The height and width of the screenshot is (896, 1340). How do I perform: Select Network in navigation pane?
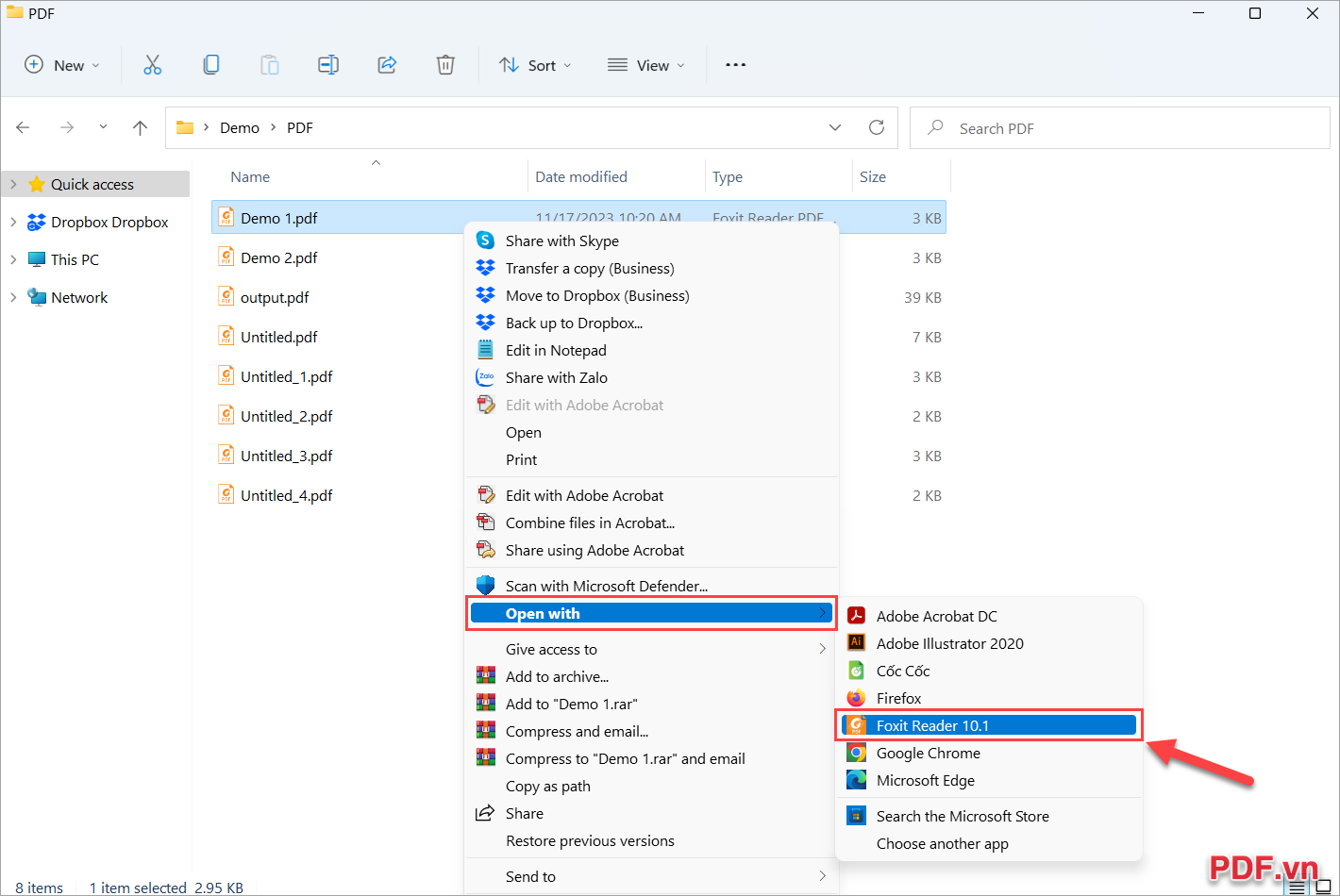coord(79,297)
